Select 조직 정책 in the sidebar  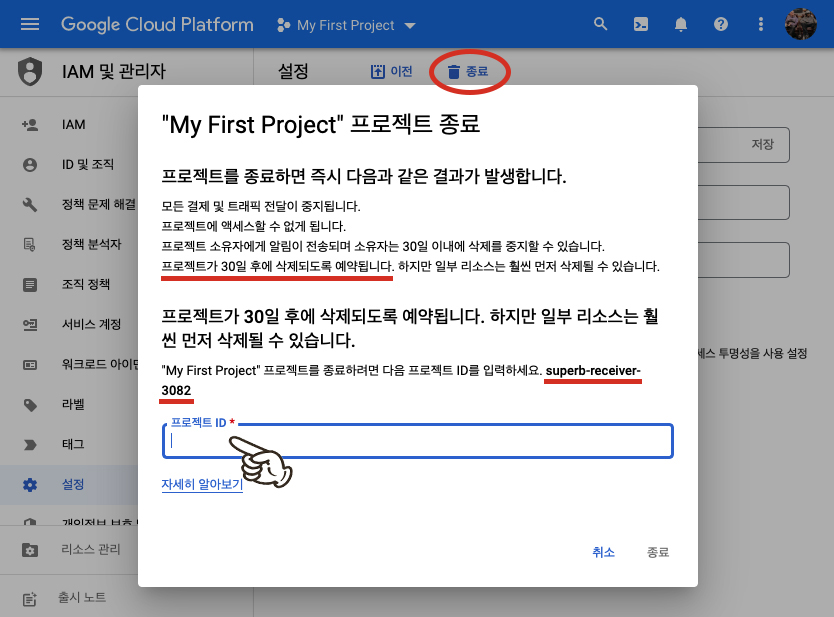pos(86,284)
